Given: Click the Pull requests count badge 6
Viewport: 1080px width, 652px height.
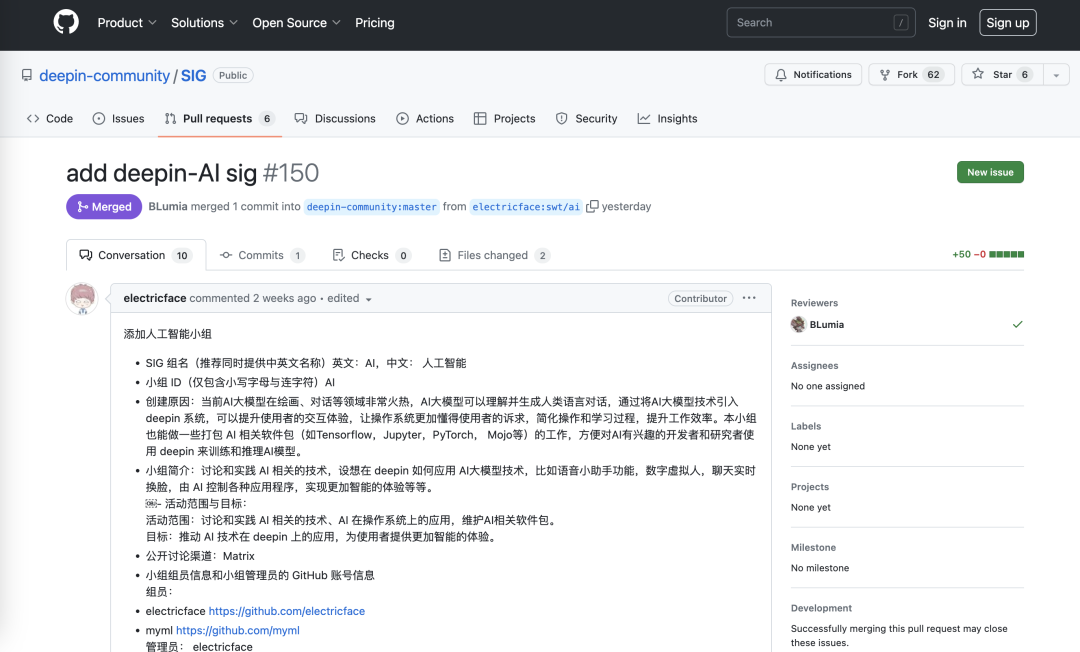Looking at the screenshot, I should click(x=267, y=118).
